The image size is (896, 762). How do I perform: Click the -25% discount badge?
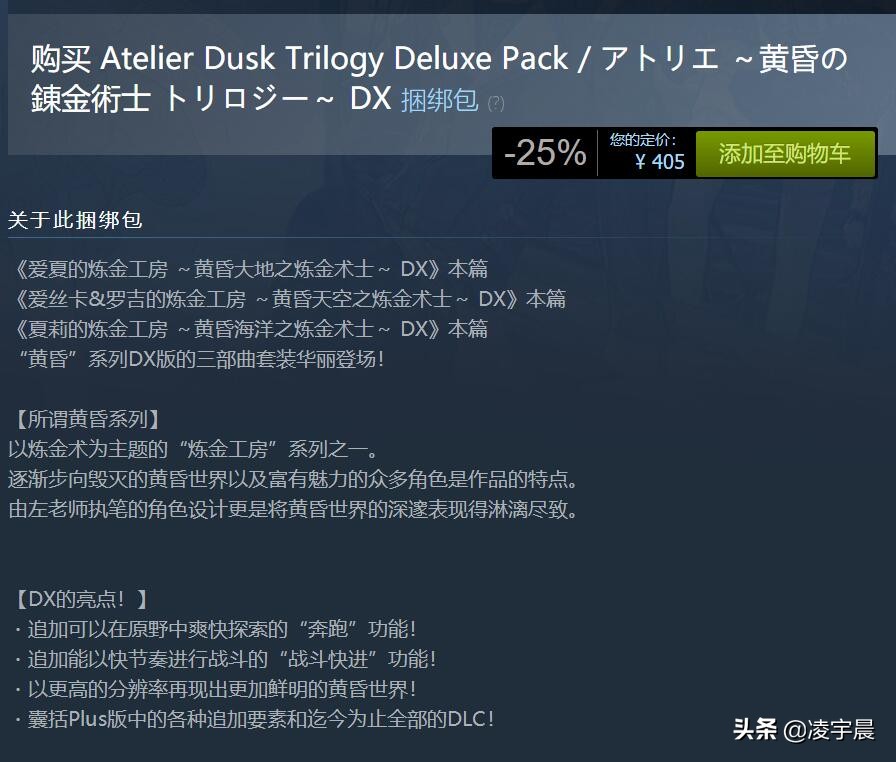545,153
